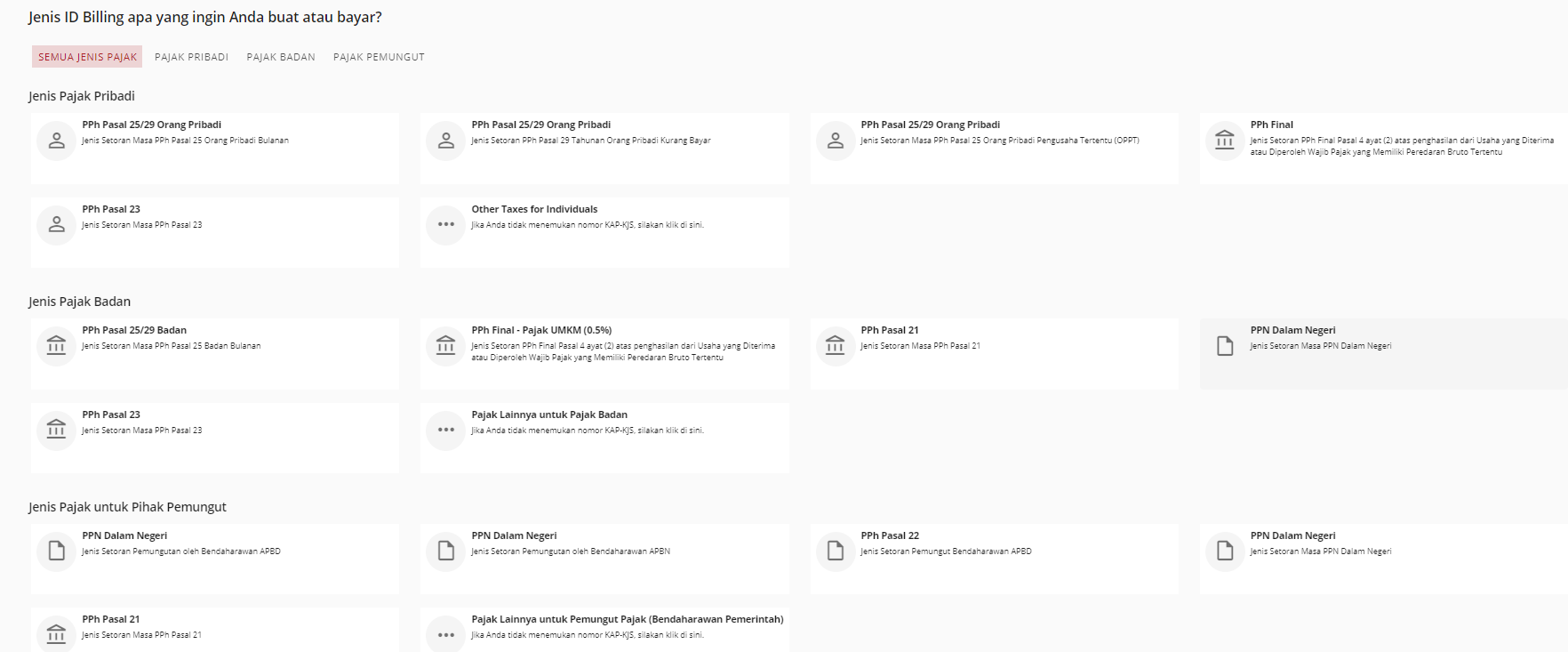
Task: Click person icon for PPh Pasal 25 Orang Pribadi Bulanan
Action: (56, 141)
